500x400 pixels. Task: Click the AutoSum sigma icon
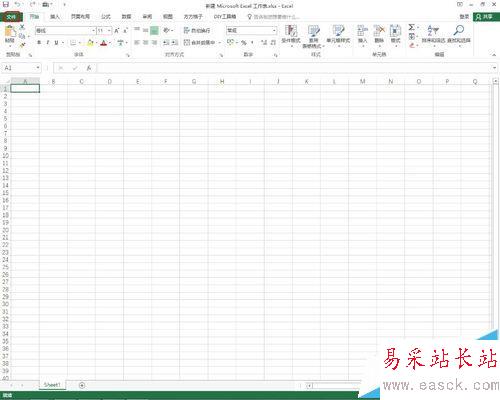pos(412,27)
